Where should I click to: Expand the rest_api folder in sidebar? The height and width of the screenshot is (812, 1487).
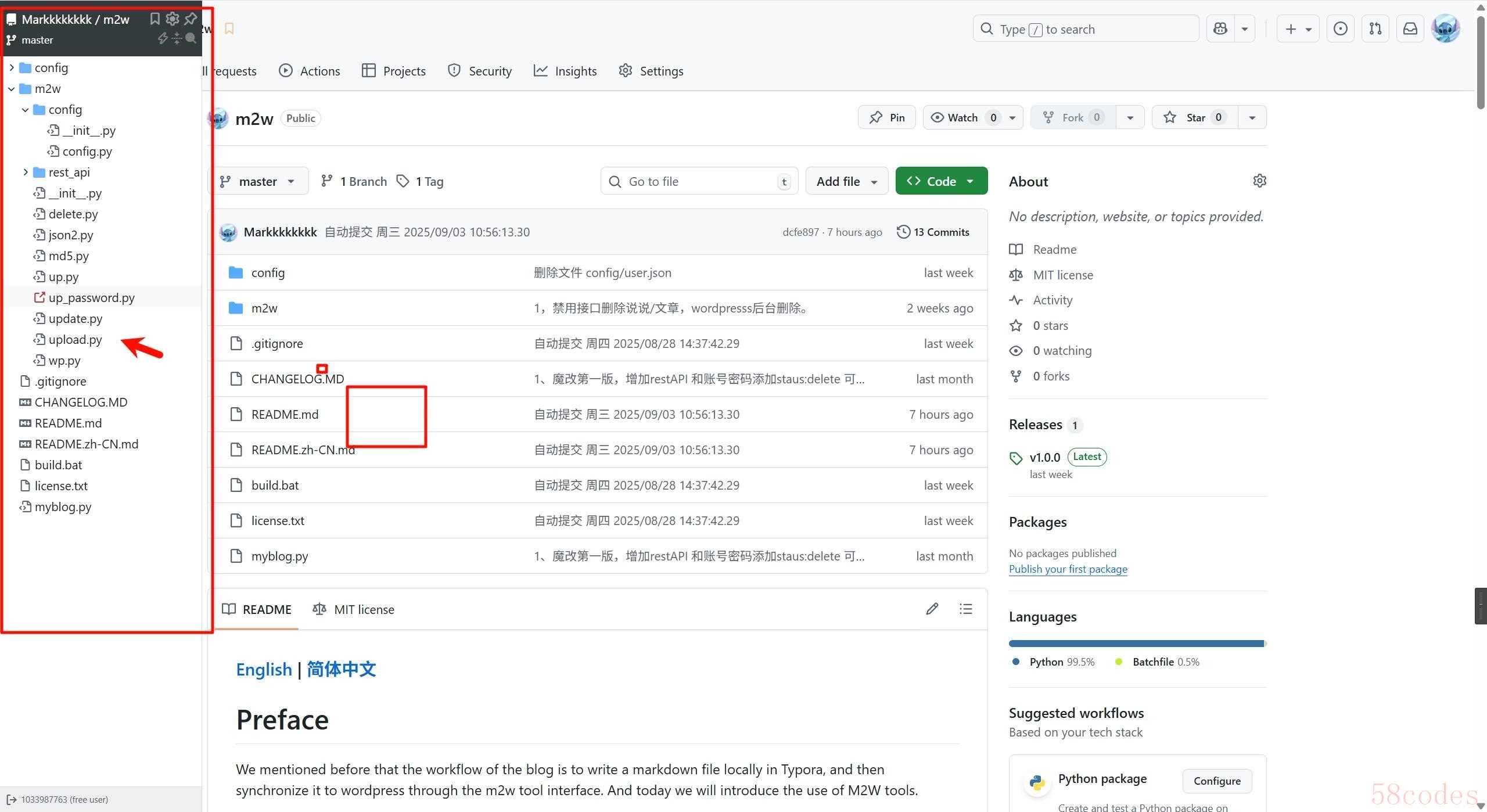(26, 172)
